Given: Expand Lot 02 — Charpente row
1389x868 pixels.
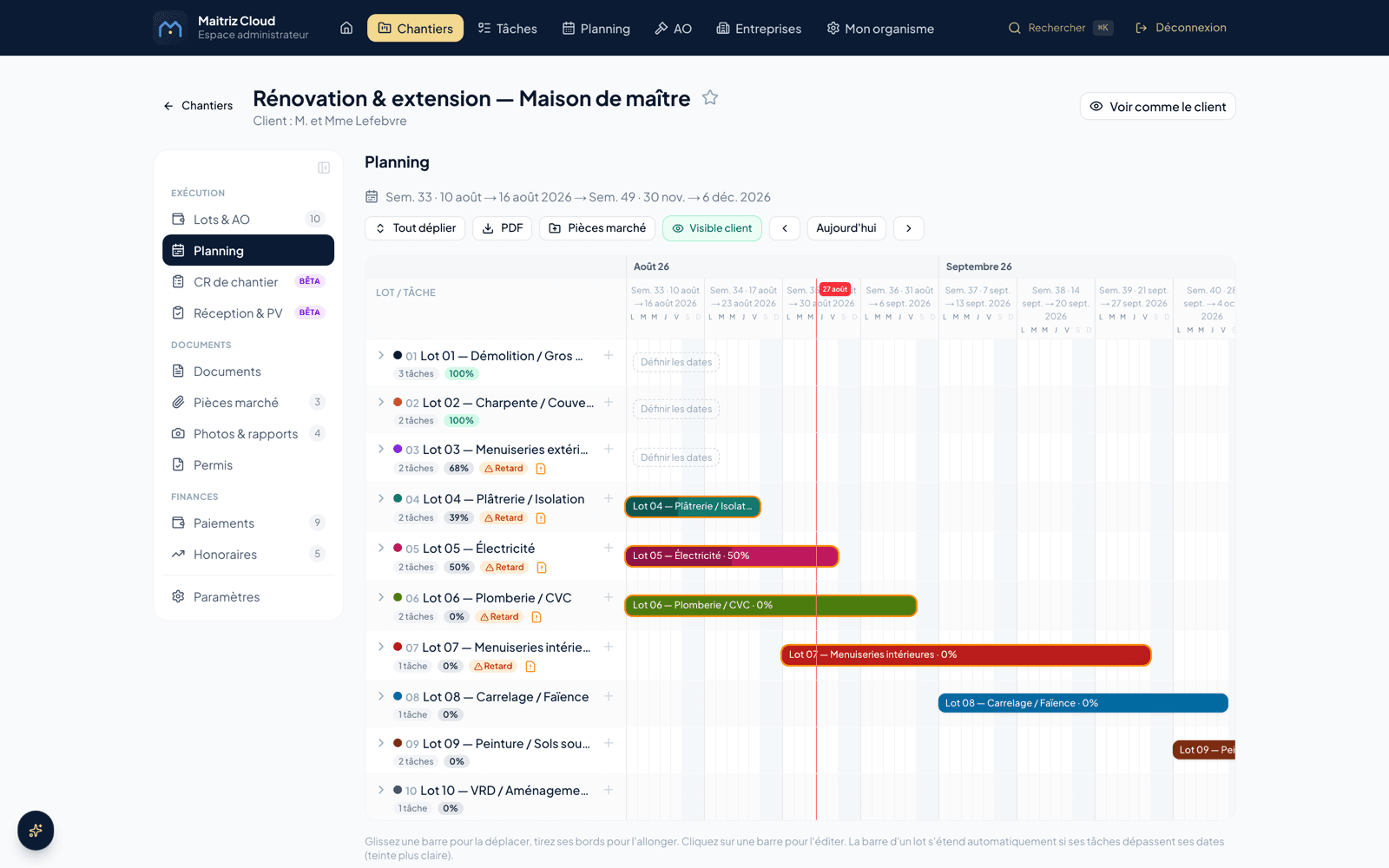Looking at the screenshot, I should coord(380,402).
